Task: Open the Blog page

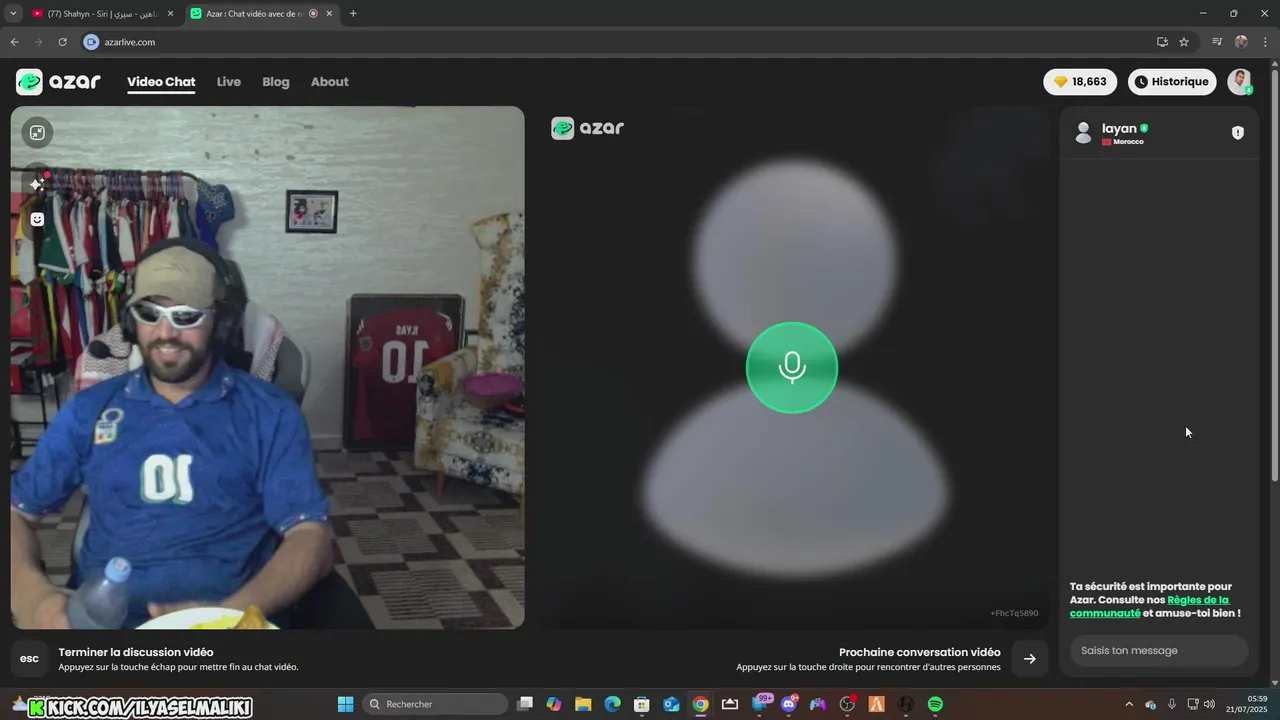Action: [x=276, y=82]
